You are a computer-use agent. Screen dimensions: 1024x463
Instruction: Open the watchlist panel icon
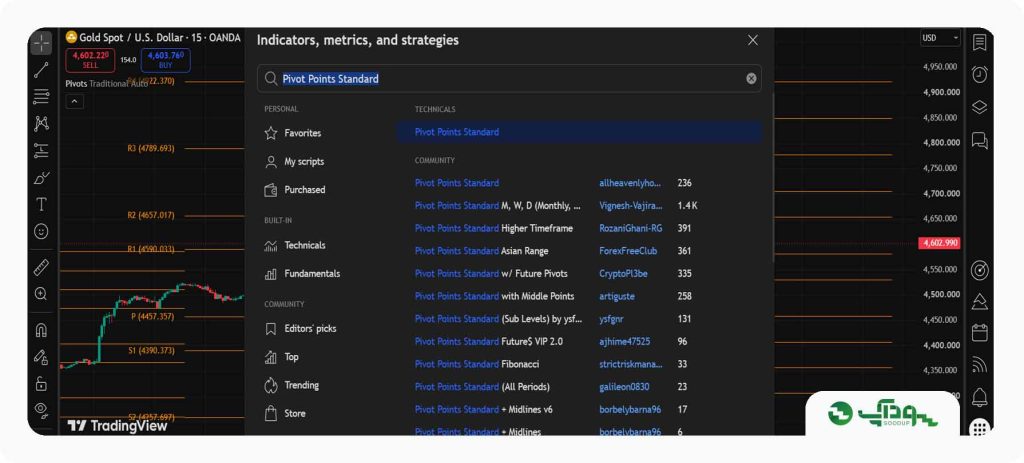click(x=980, y=42)
